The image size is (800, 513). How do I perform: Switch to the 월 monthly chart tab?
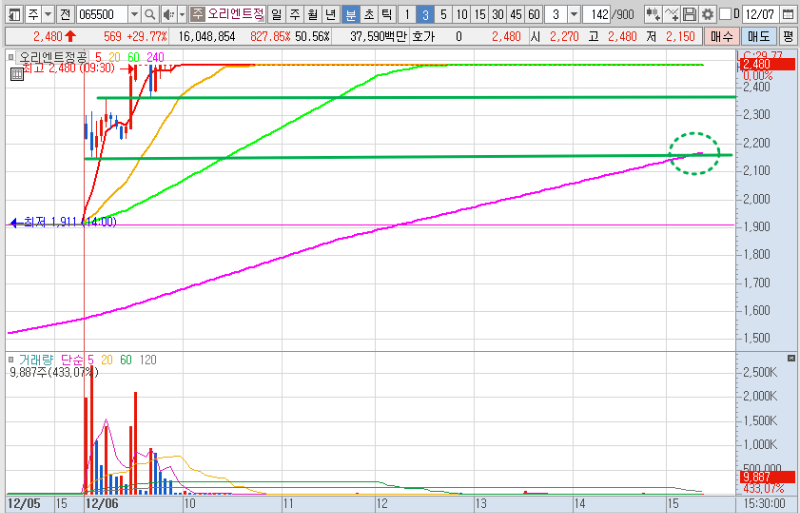click(312, 14)
